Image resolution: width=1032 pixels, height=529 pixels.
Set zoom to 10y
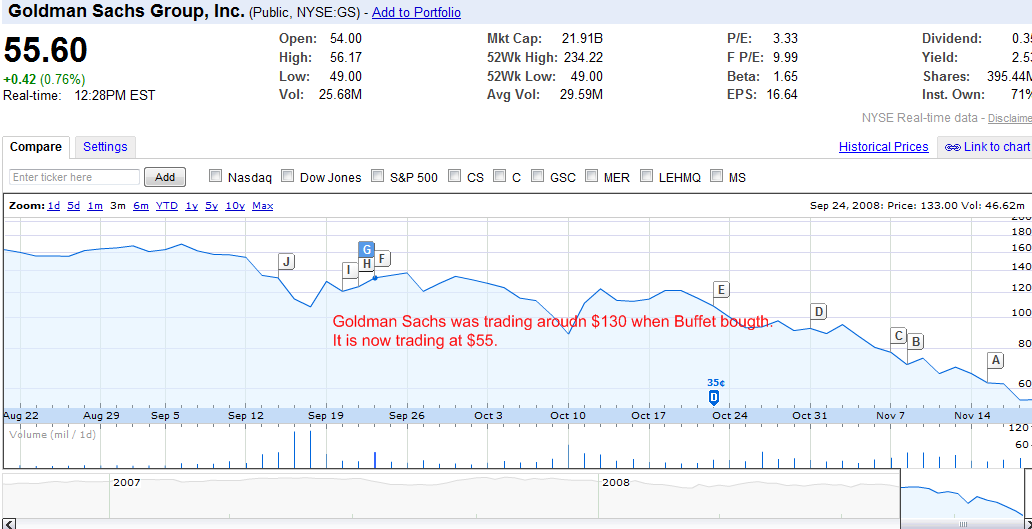coord(235,206)
